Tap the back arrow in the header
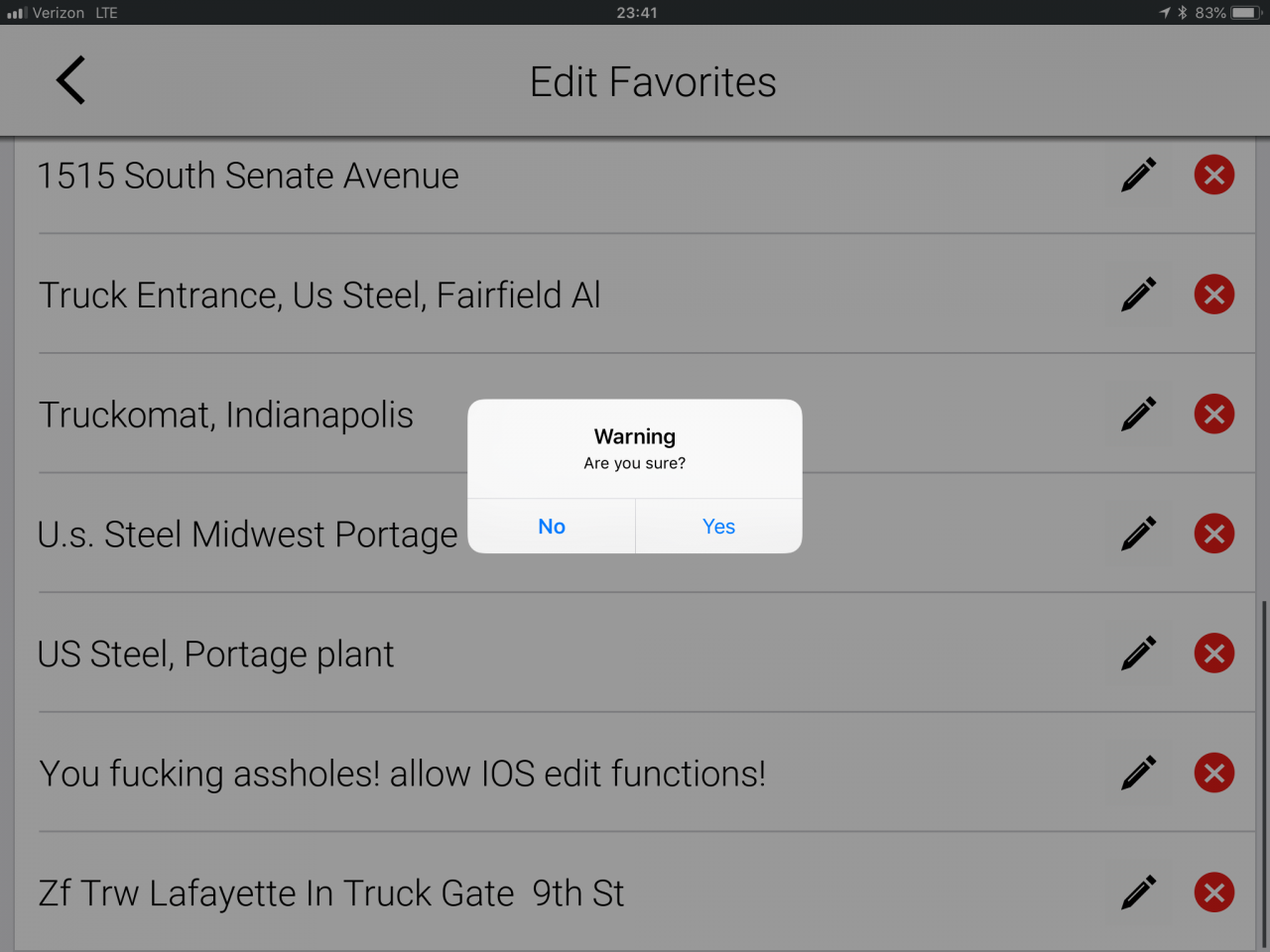 coord(70,80)
